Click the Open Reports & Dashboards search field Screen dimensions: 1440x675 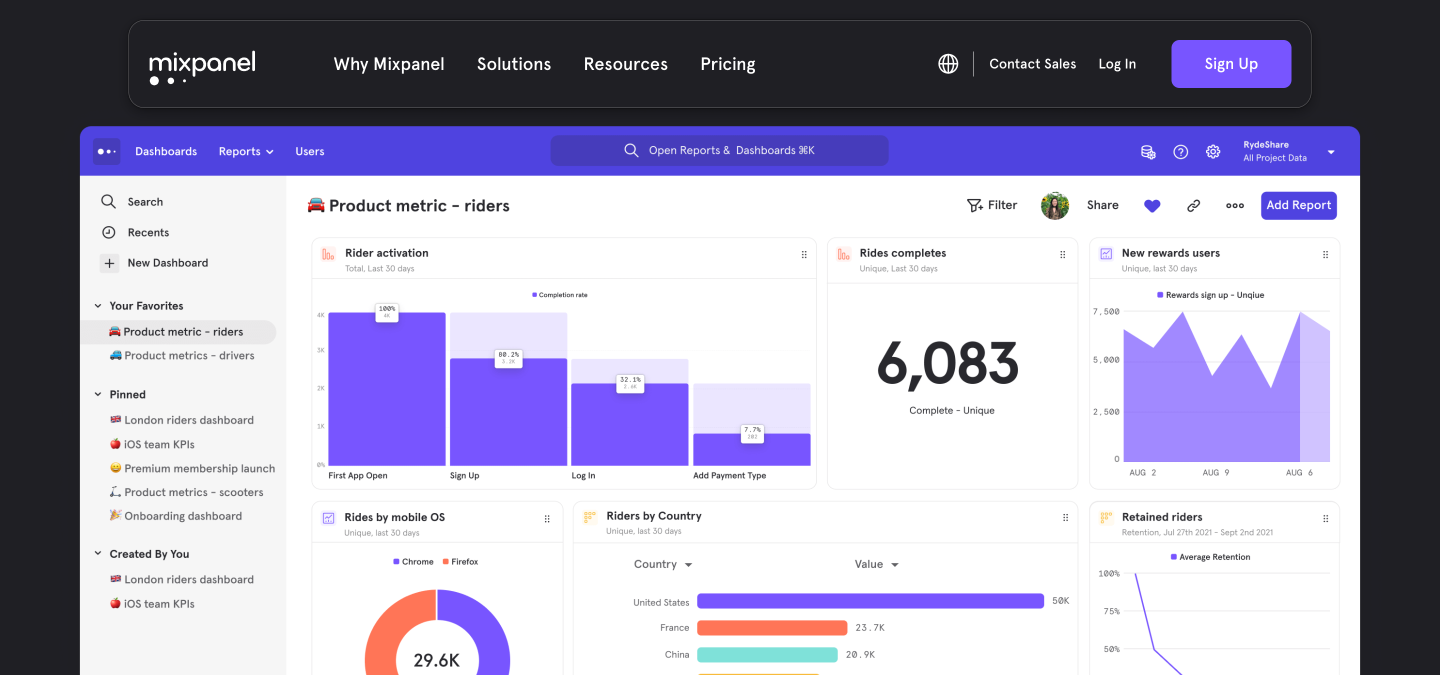719,151
